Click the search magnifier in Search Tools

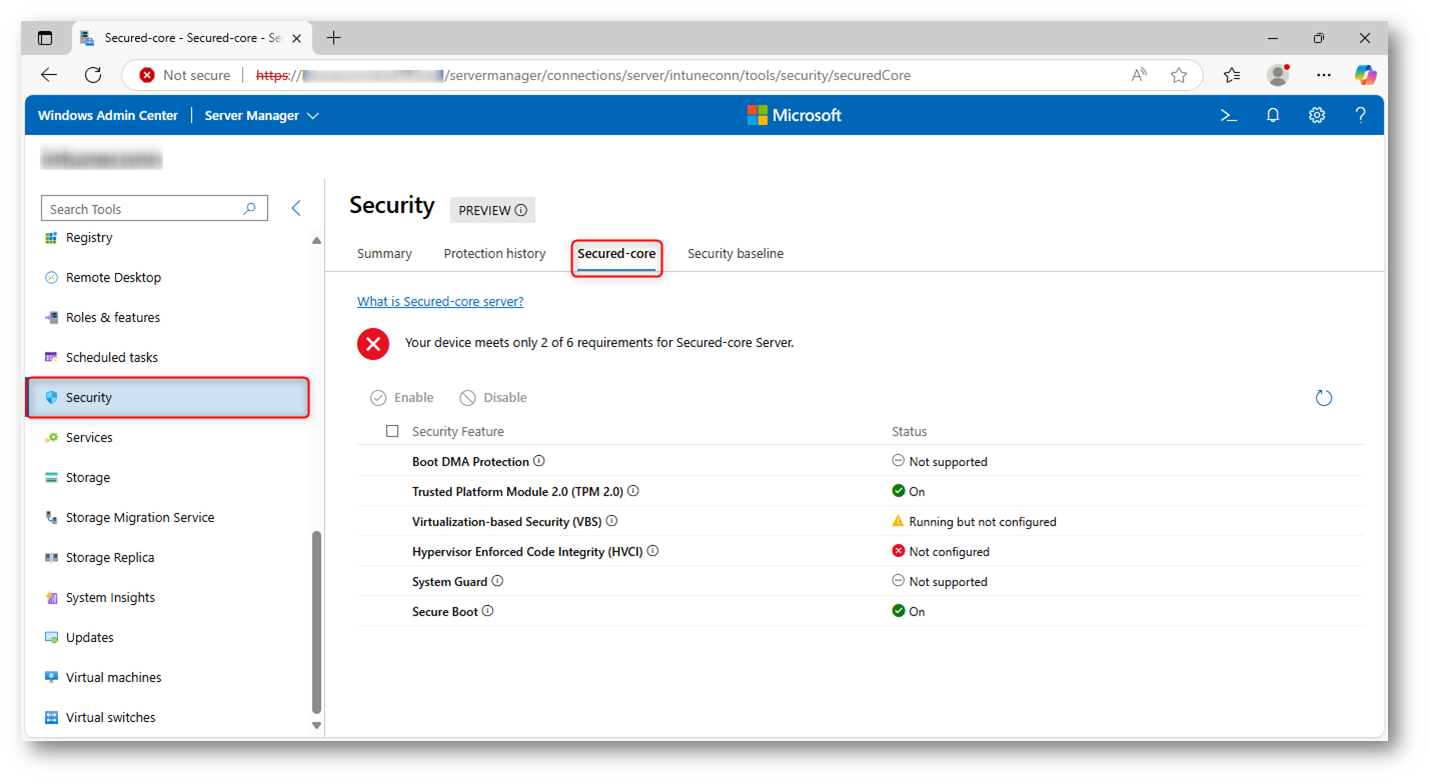pos(250,209)
